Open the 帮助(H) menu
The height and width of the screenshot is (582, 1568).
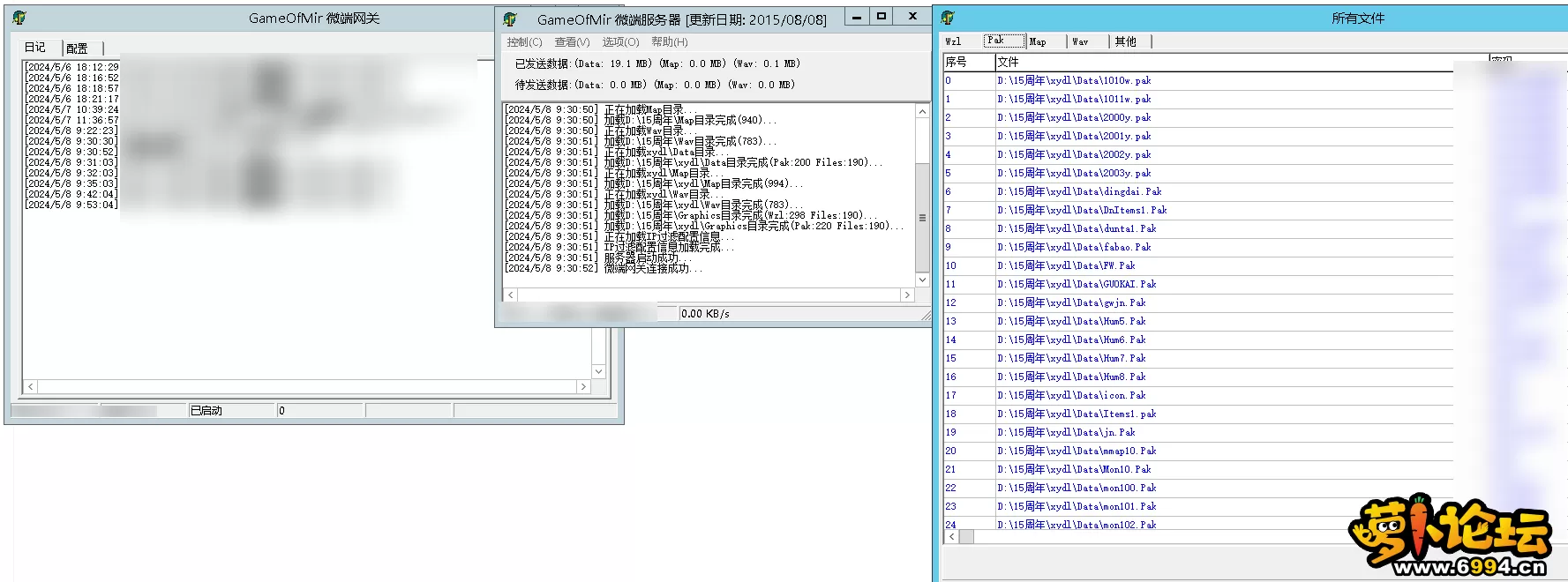(670, 42)
